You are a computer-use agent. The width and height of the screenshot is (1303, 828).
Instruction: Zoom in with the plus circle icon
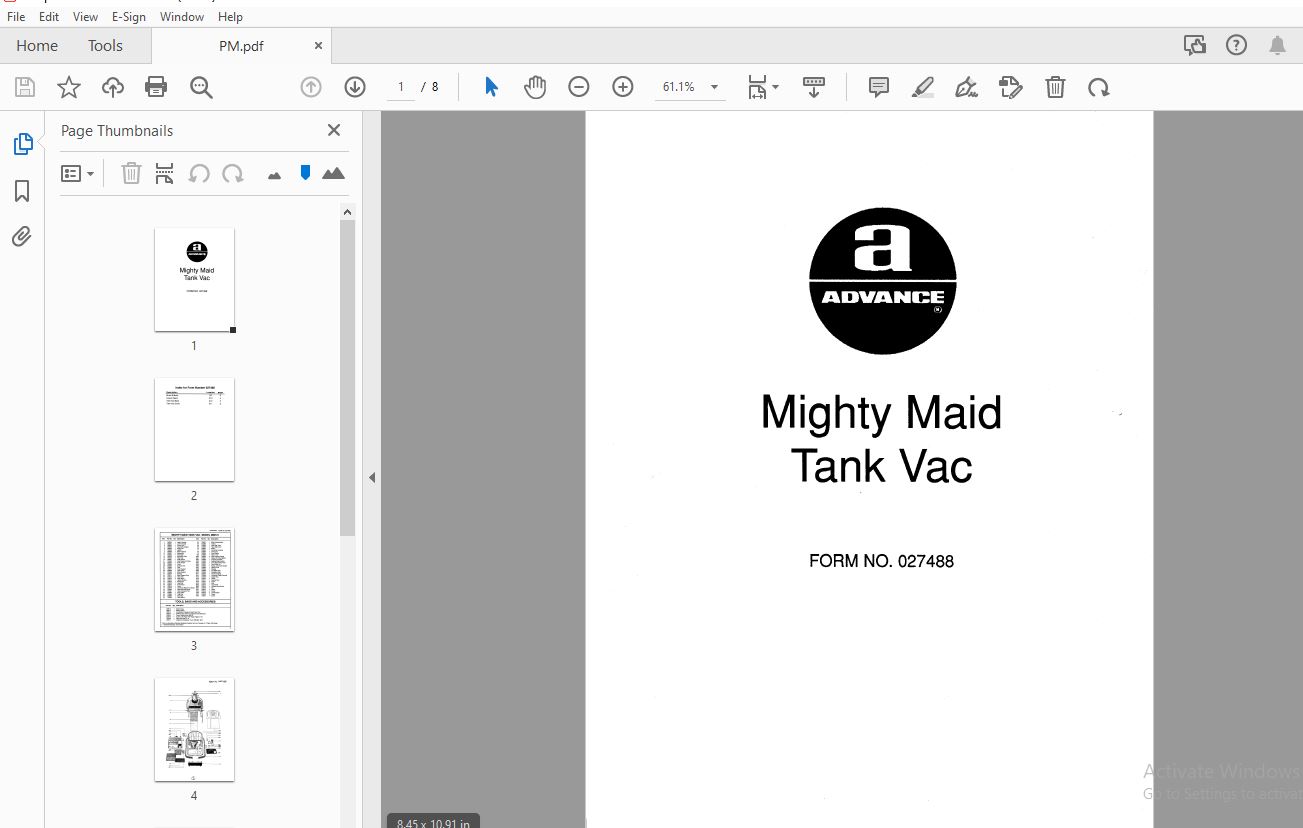coord(623,87)
